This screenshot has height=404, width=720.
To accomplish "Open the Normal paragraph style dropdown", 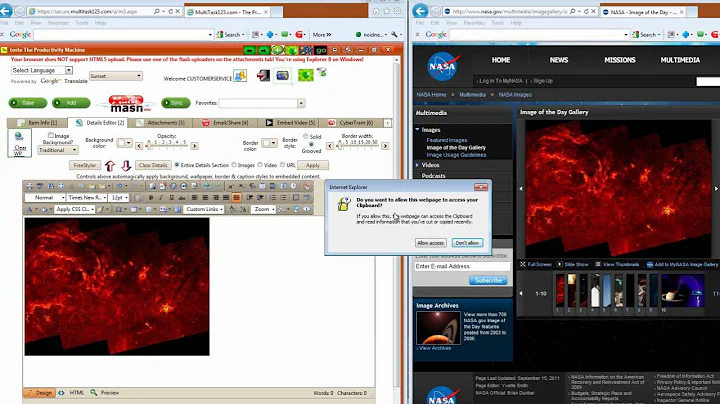I will [45, 197].
